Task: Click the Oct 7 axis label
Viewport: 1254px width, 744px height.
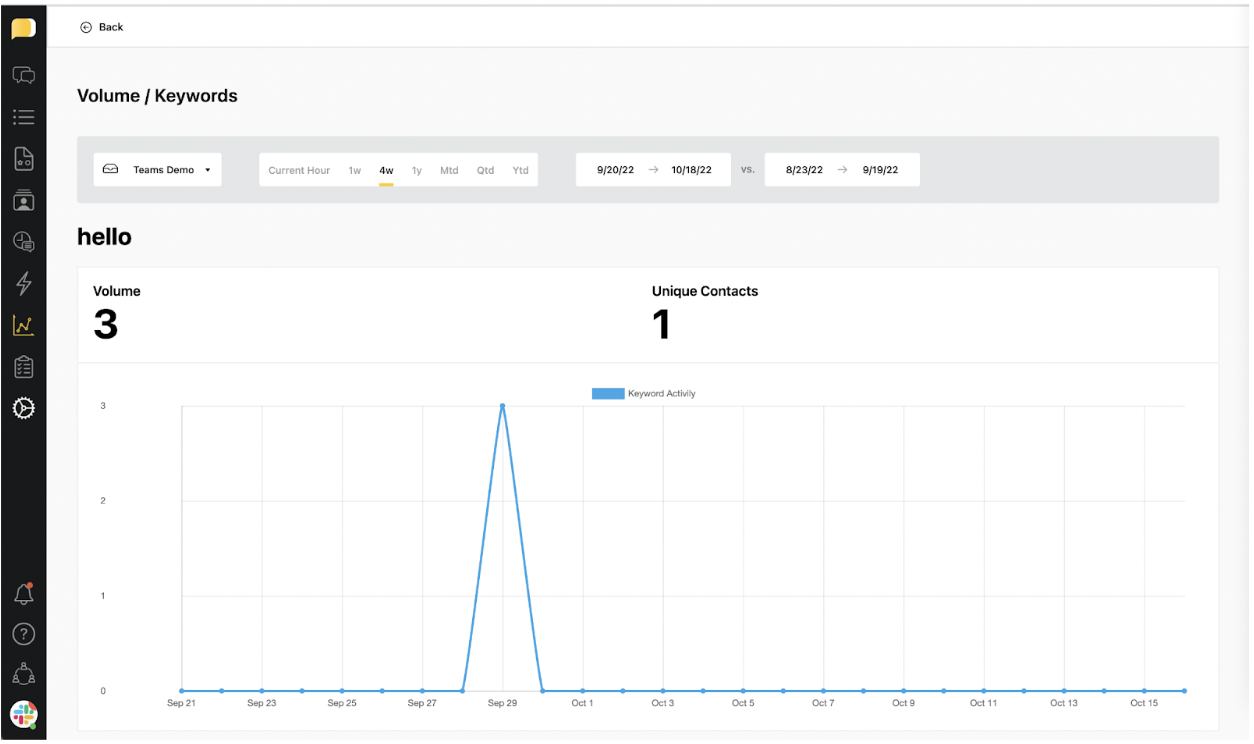Action: point(823,703)
